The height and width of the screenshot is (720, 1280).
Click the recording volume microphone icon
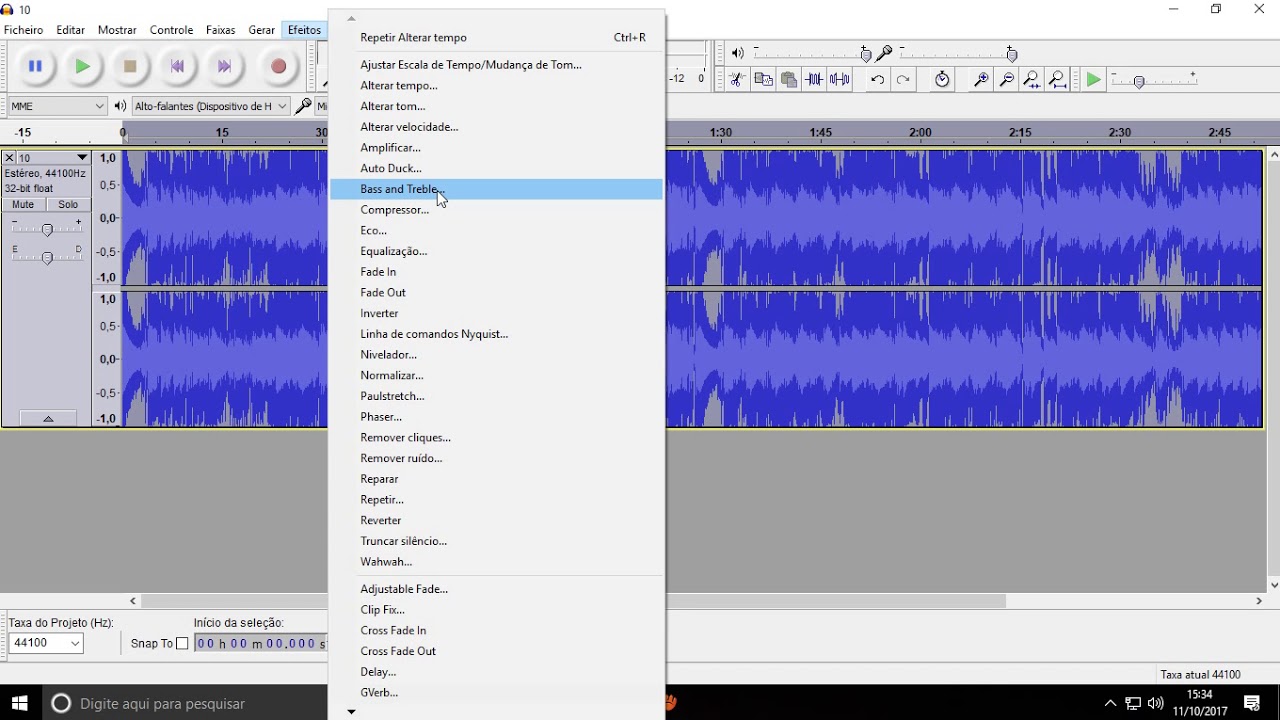884,53
